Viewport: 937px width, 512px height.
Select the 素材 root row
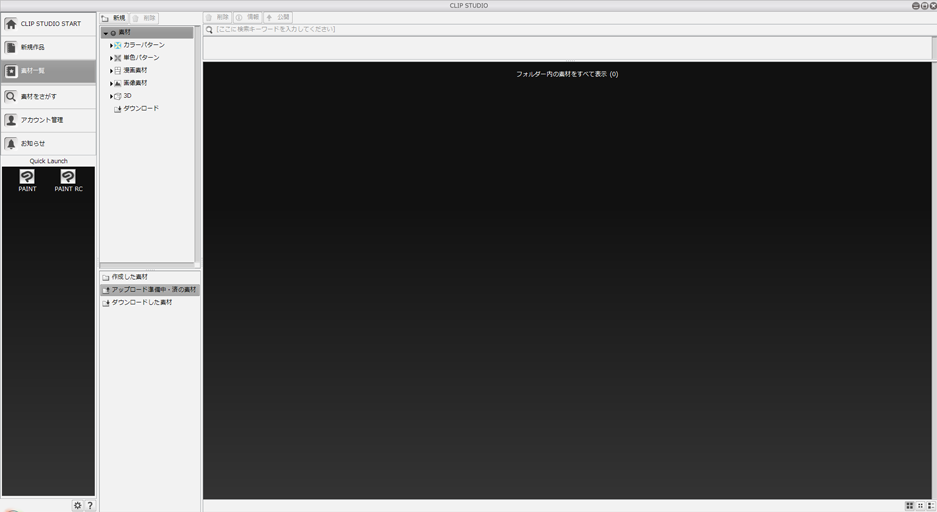147,32
